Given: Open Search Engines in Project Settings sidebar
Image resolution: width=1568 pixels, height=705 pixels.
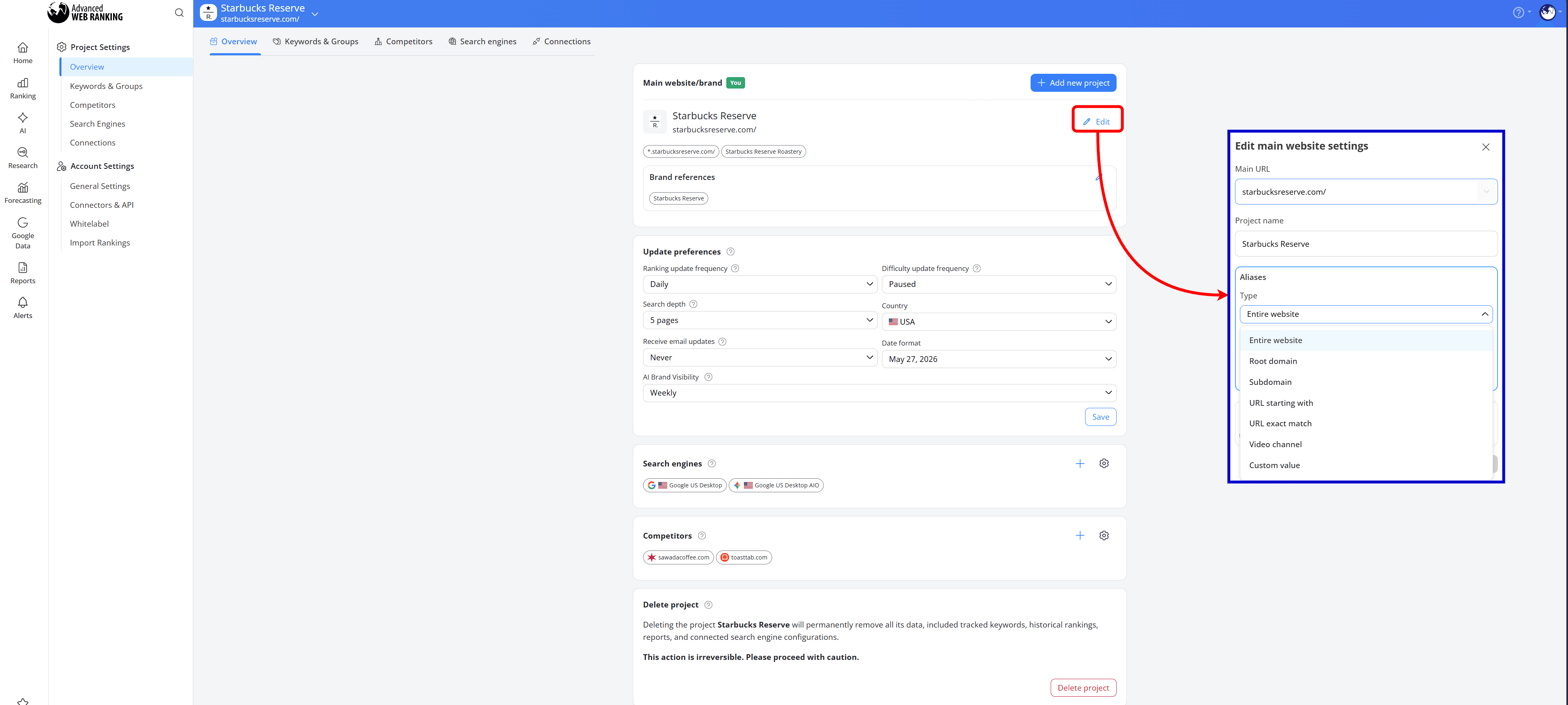Looking at the screenshot, I should [97, 124].
